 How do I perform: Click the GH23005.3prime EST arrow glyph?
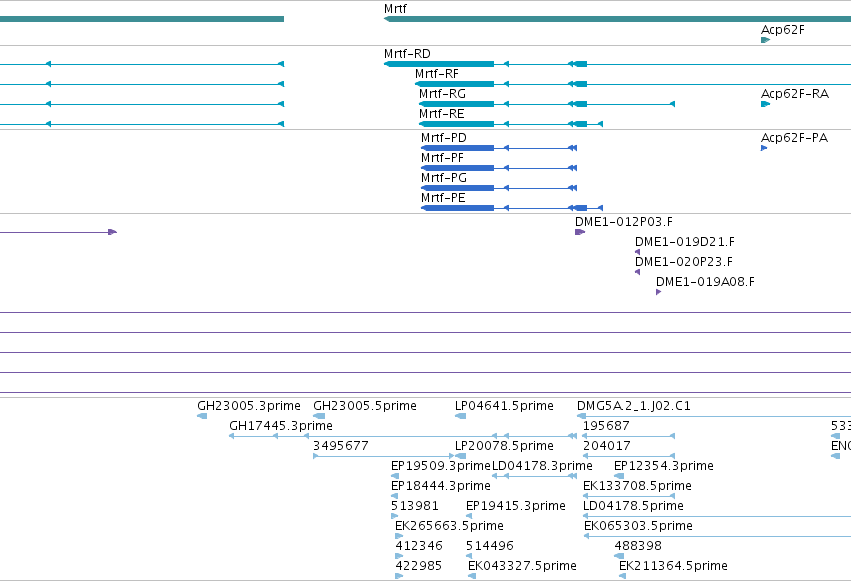click(202, 416)
